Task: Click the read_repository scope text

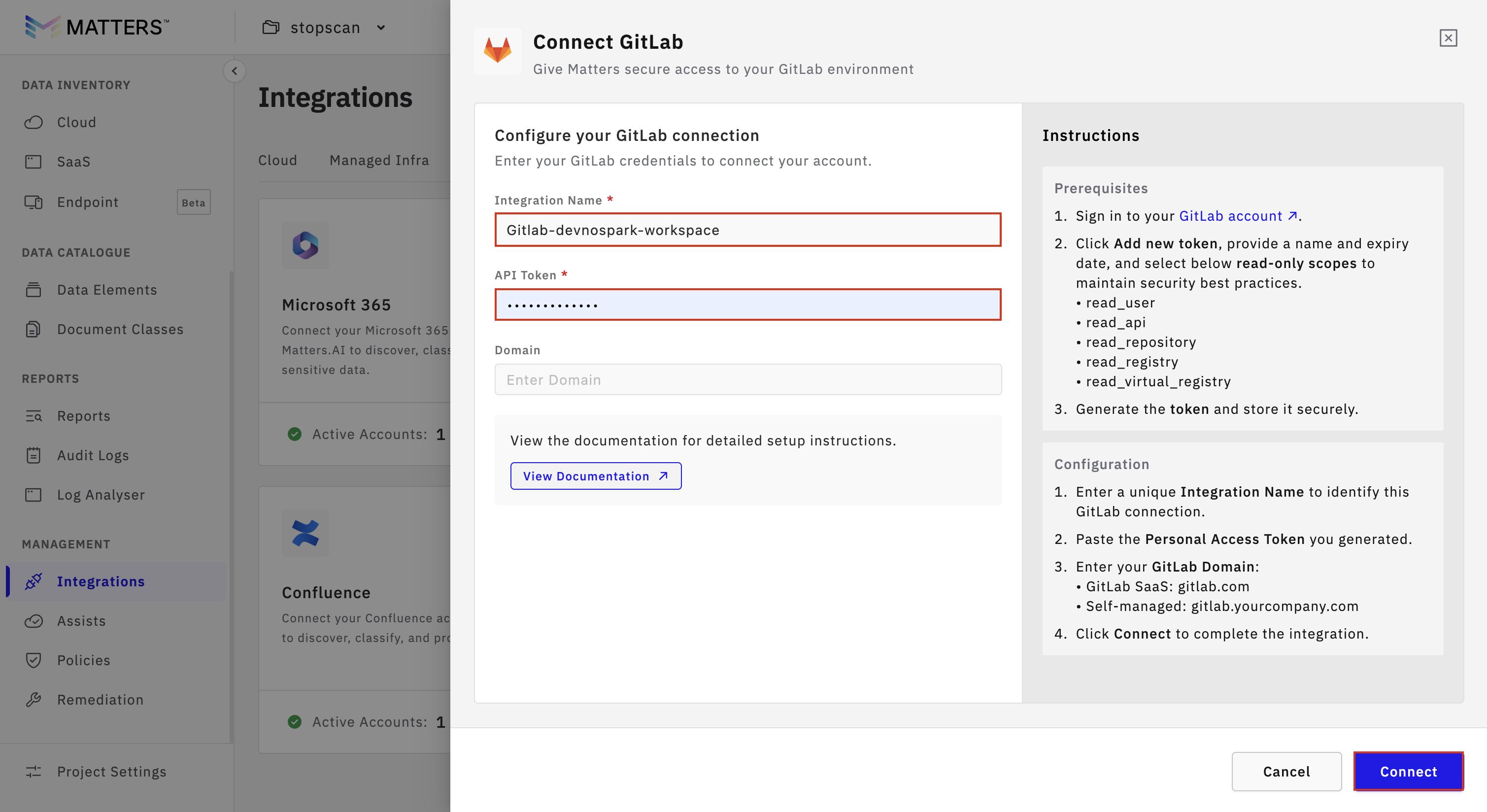Action: (x=1141, y=342)
